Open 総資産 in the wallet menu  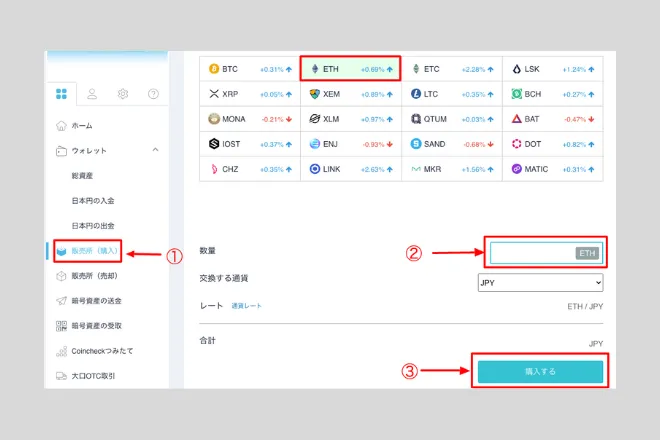tap(82, 176)
